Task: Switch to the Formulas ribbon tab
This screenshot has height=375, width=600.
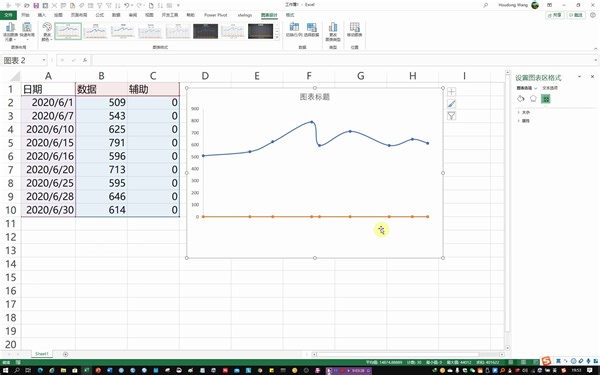Action: tap(99, 15)
